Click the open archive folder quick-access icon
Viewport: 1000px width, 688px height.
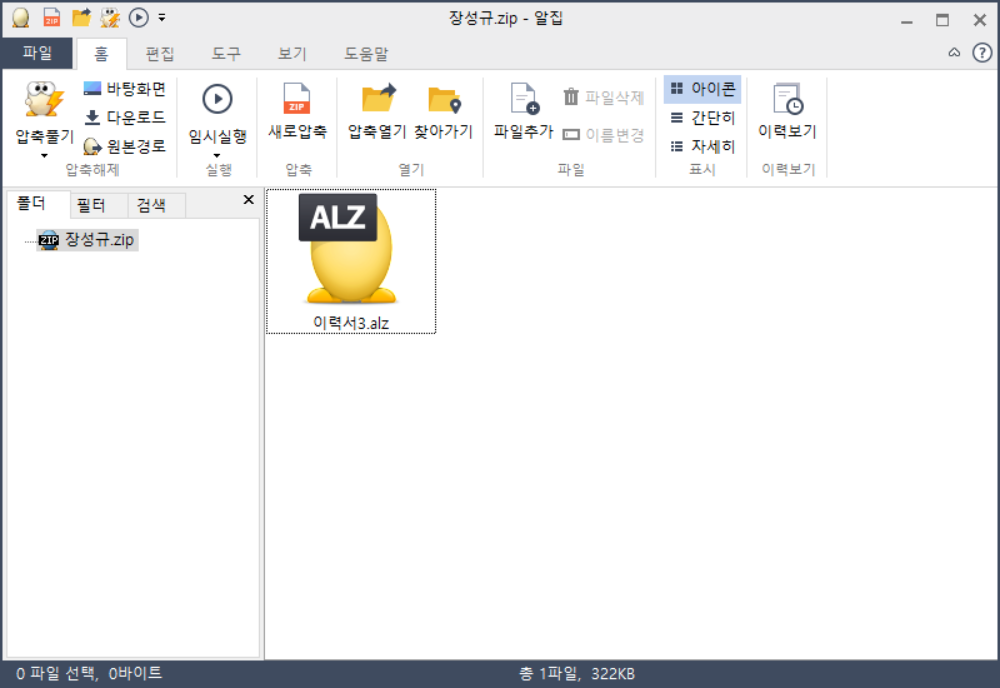coord(82,18)
